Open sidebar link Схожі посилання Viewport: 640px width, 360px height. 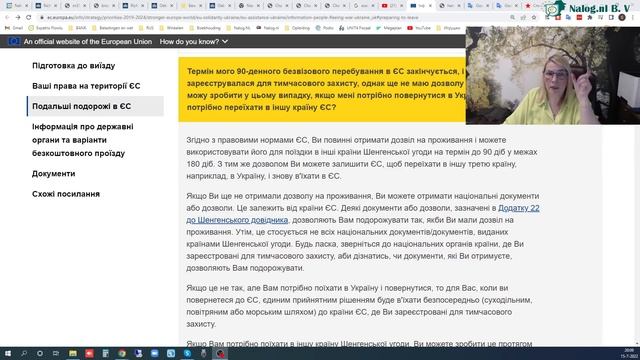tap(66, 194)
